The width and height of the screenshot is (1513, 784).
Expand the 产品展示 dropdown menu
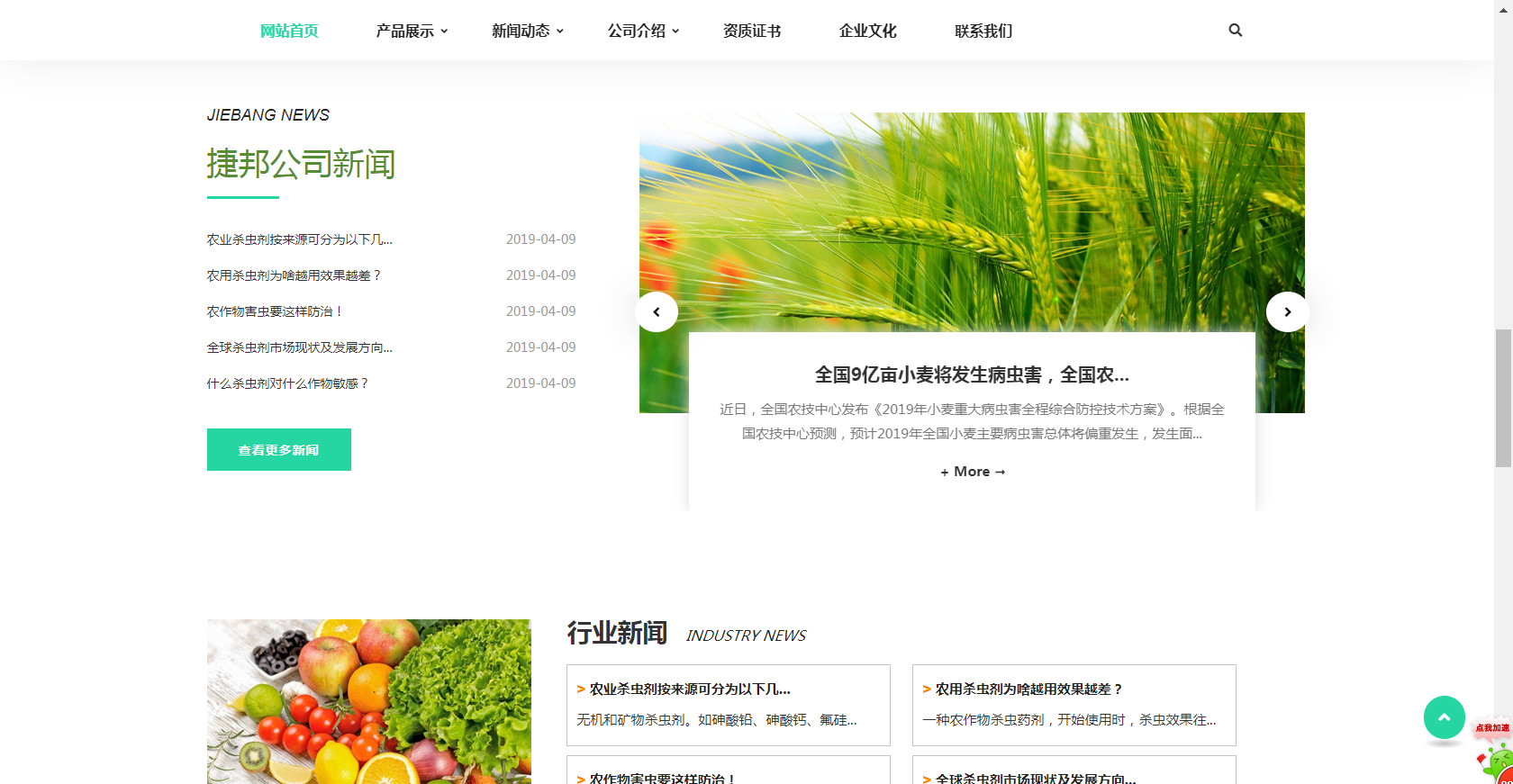tap(412, 32)
